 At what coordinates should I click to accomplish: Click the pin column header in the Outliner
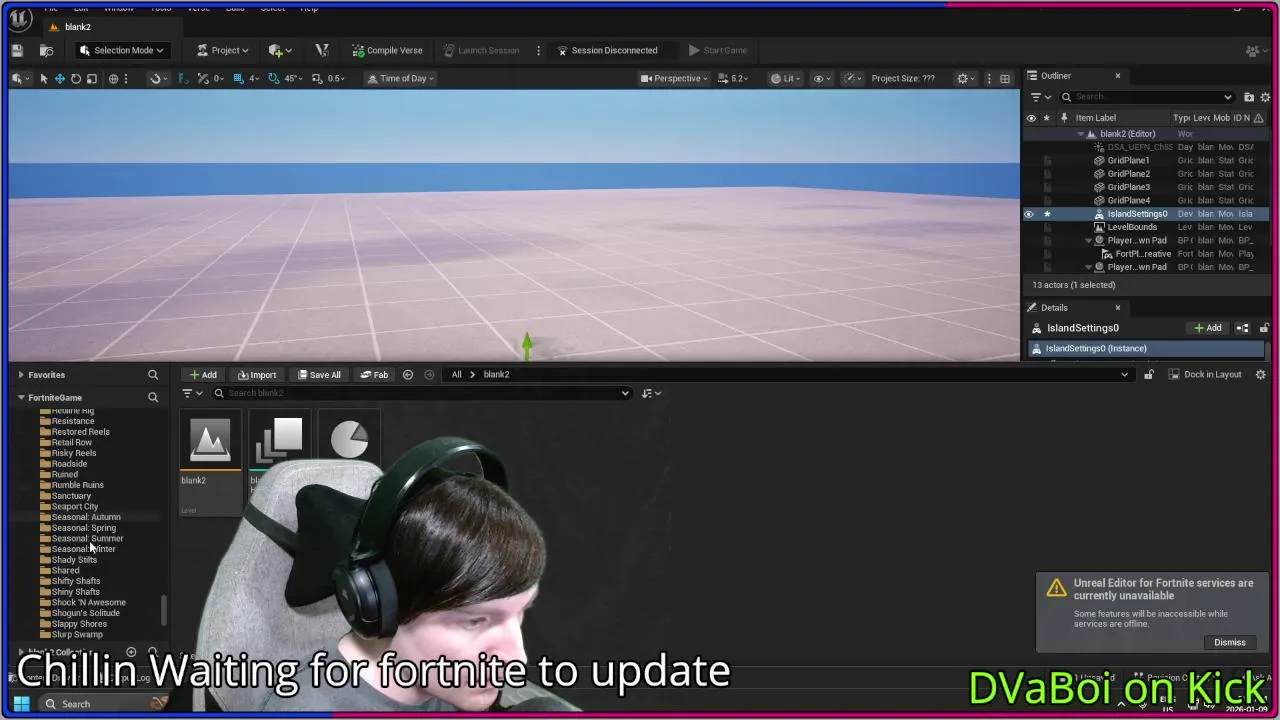pos(1063,118)
